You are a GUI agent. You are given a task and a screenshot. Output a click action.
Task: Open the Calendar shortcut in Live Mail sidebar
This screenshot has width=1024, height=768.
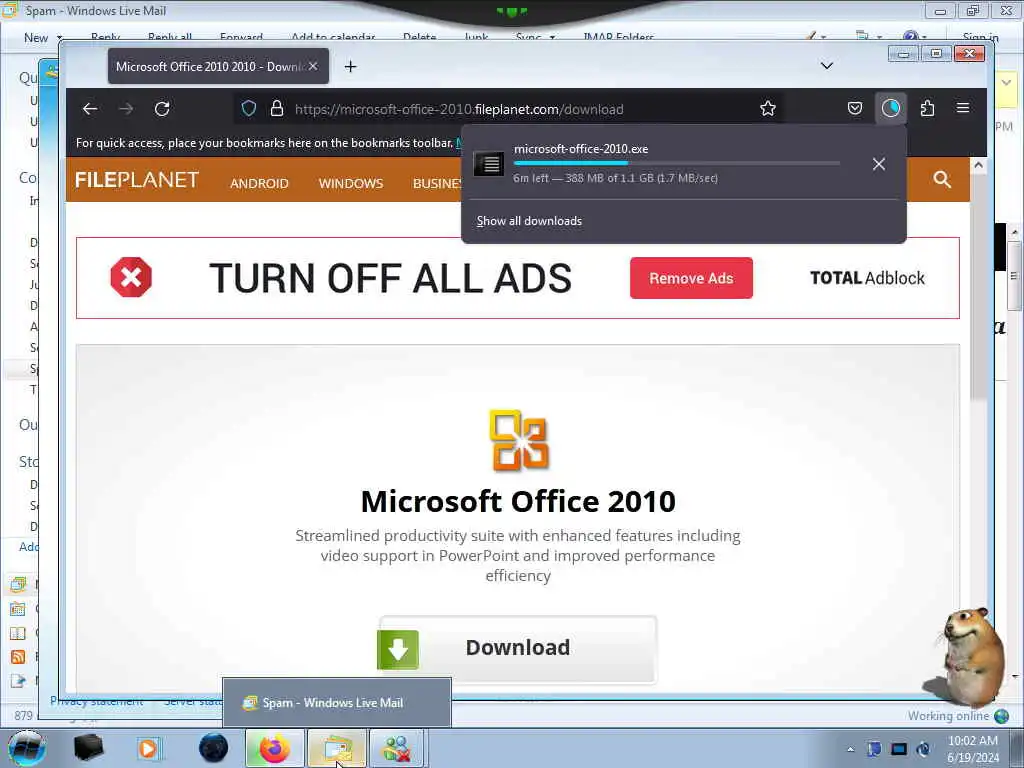[18, 609]
